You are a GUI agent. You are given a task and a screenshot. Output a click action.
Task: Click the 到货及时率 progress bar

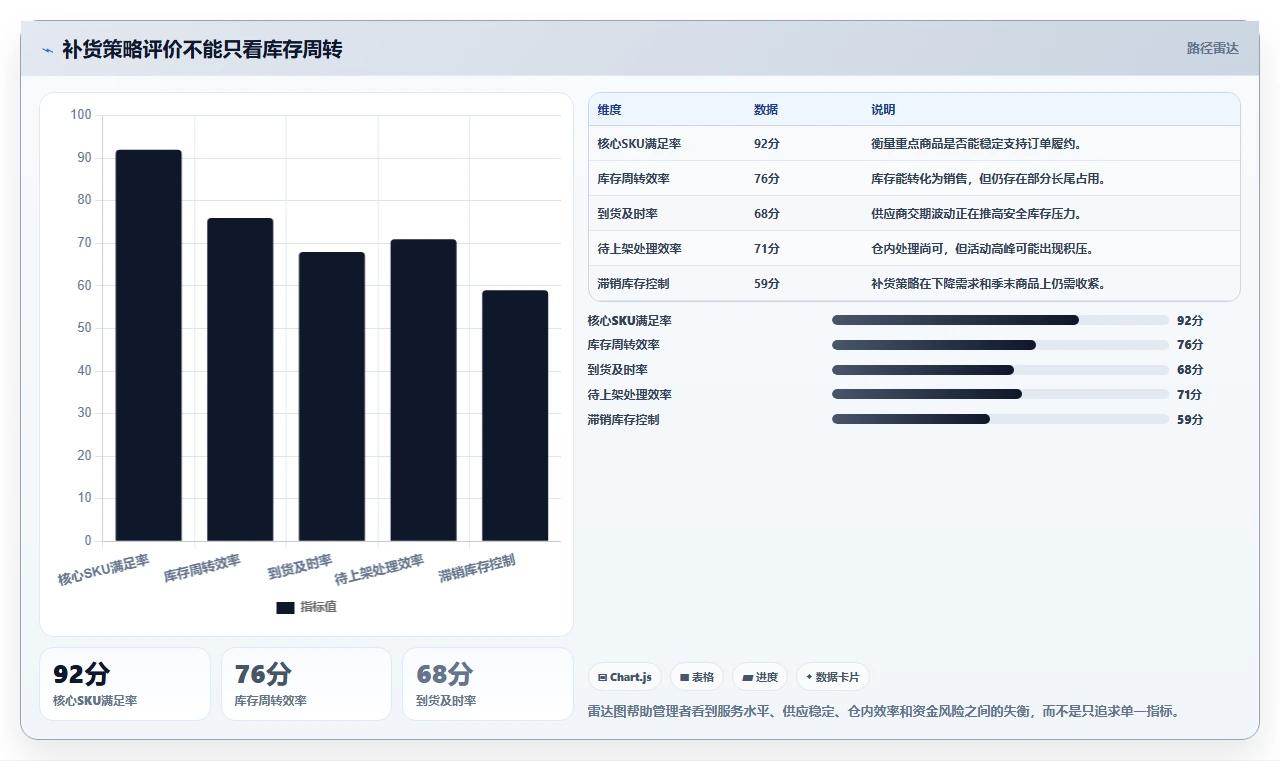click(x=1000, y=370)
